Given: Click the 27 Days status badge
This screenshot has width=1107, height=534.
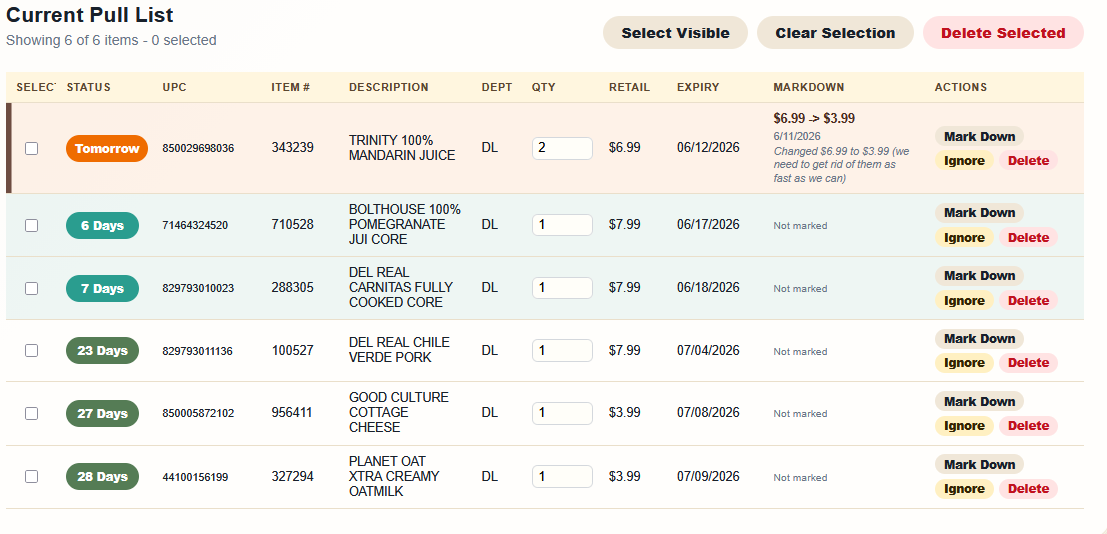Looking at the screenshot, I should 102,413.
